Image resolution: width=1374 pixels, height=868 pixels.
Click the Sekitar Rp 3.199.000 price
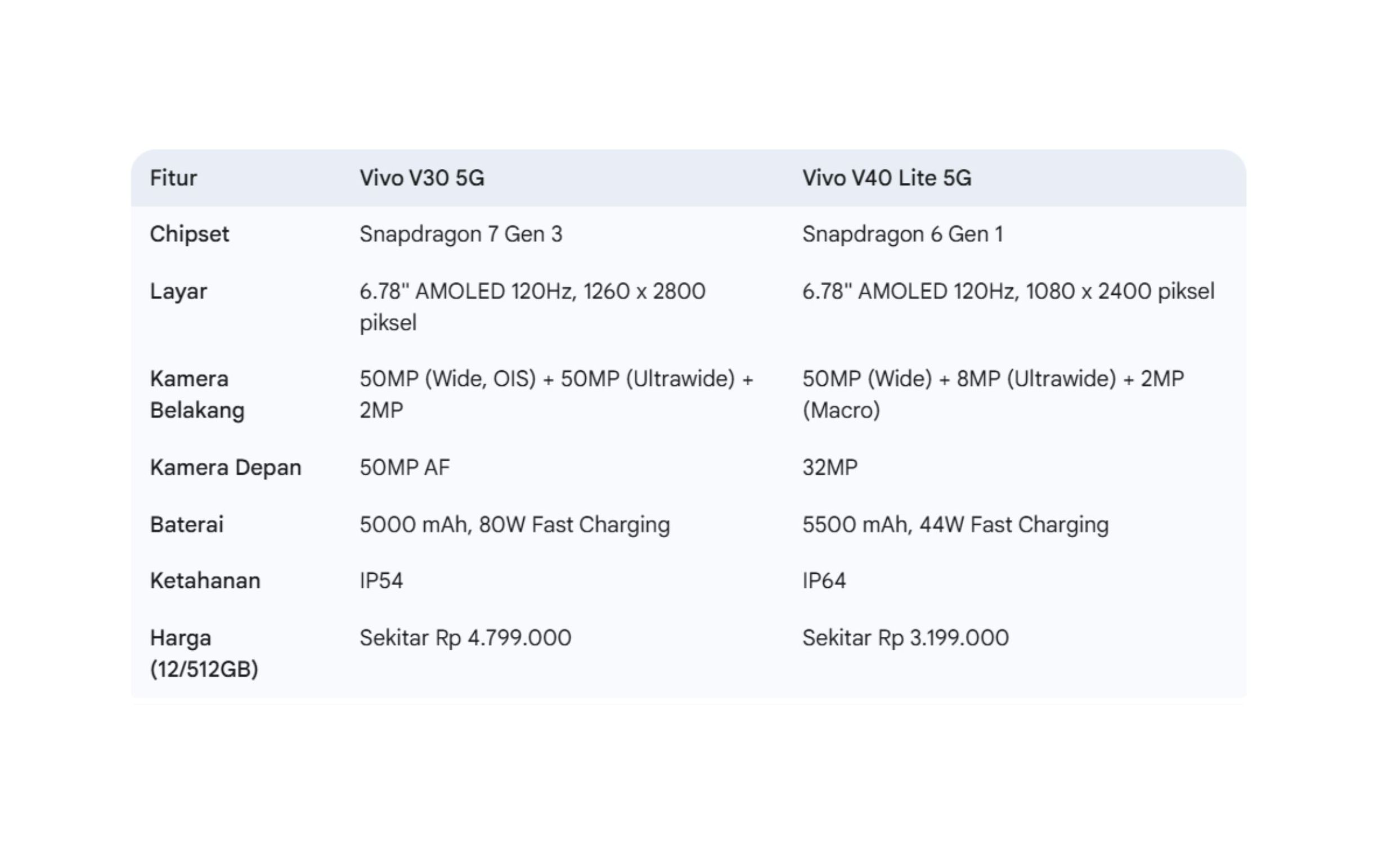[x=905, y=637]
